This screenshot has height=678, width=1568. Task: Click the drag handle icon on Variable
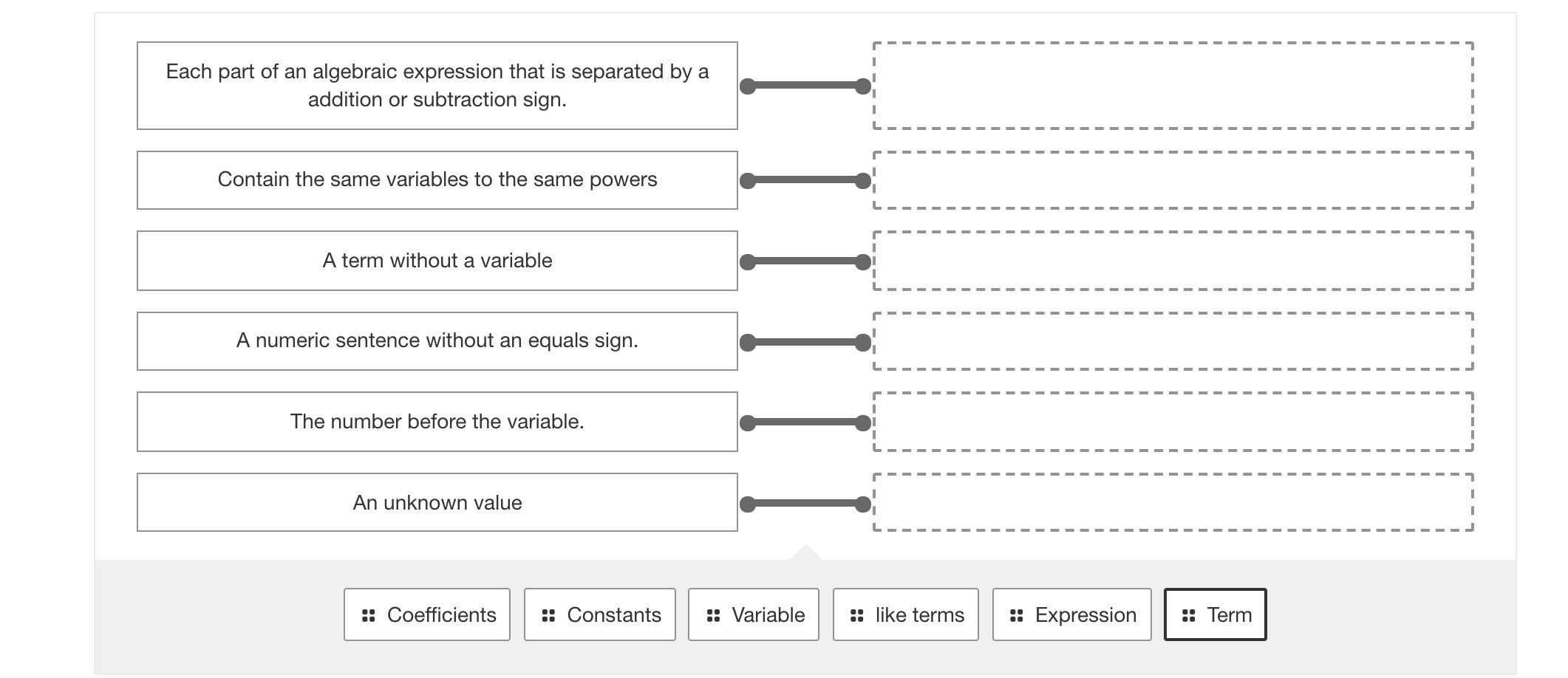tap(713, 615)
